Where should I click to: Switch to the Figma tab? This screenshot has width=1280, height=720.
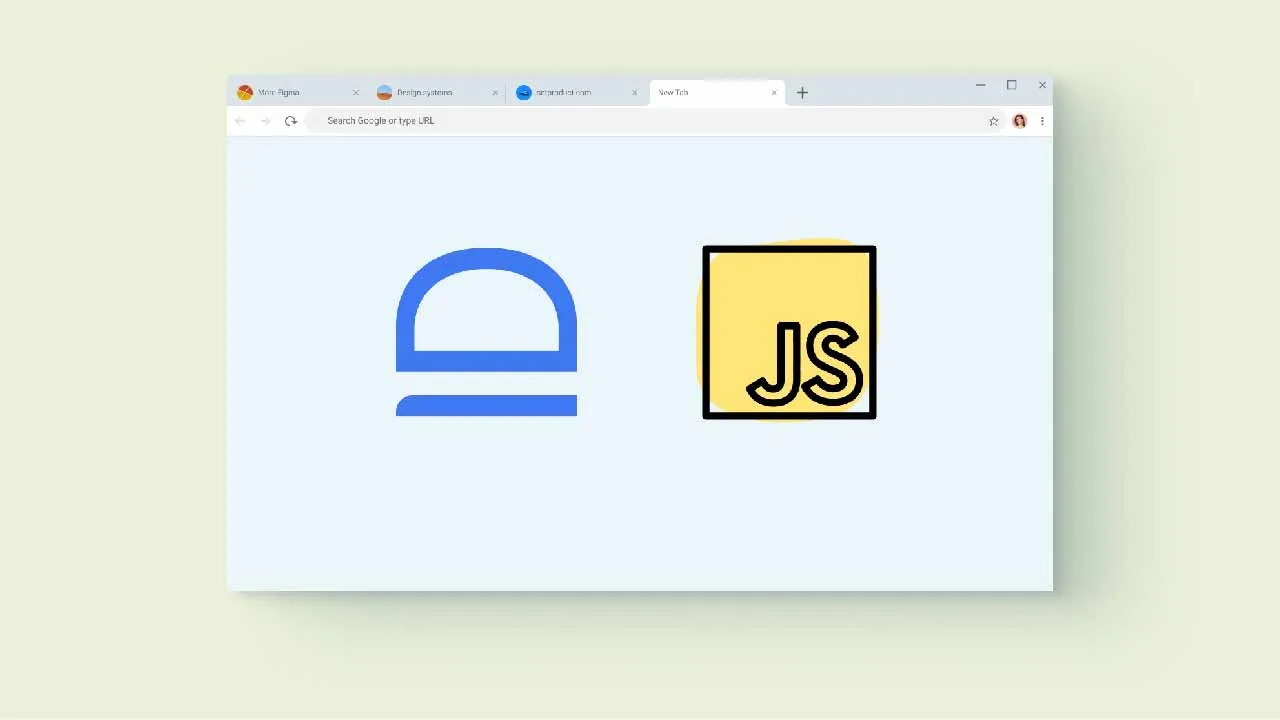click(x=298, y=93)
